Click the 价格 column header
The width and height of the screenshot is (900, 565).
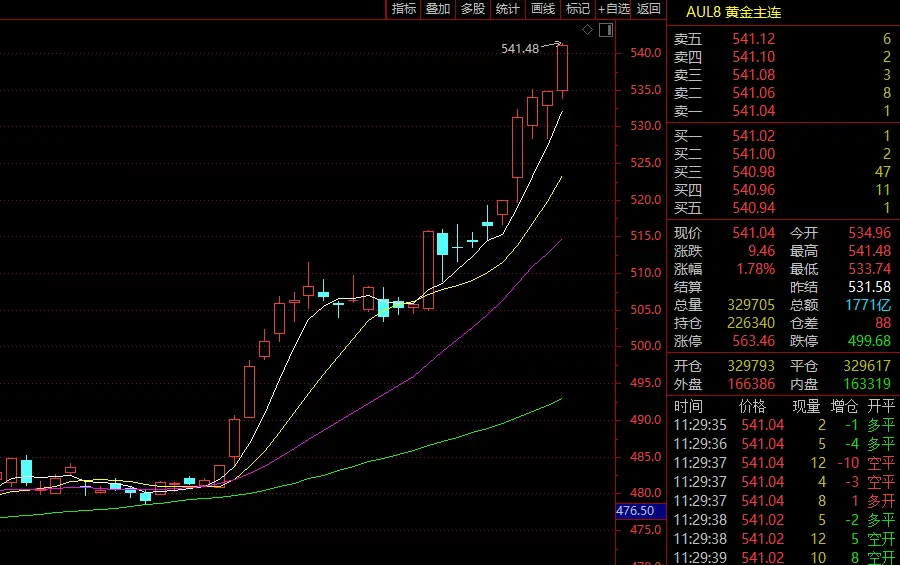click(x=752, y=407)
